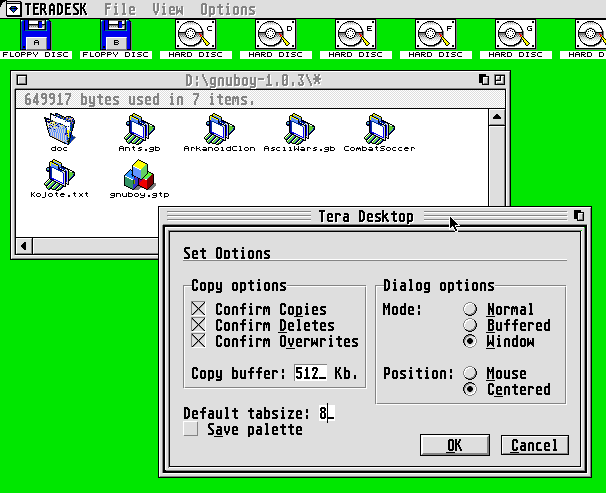Open the File menu
The width and height of the screenshot is (606, 493).
coord(119,9)
